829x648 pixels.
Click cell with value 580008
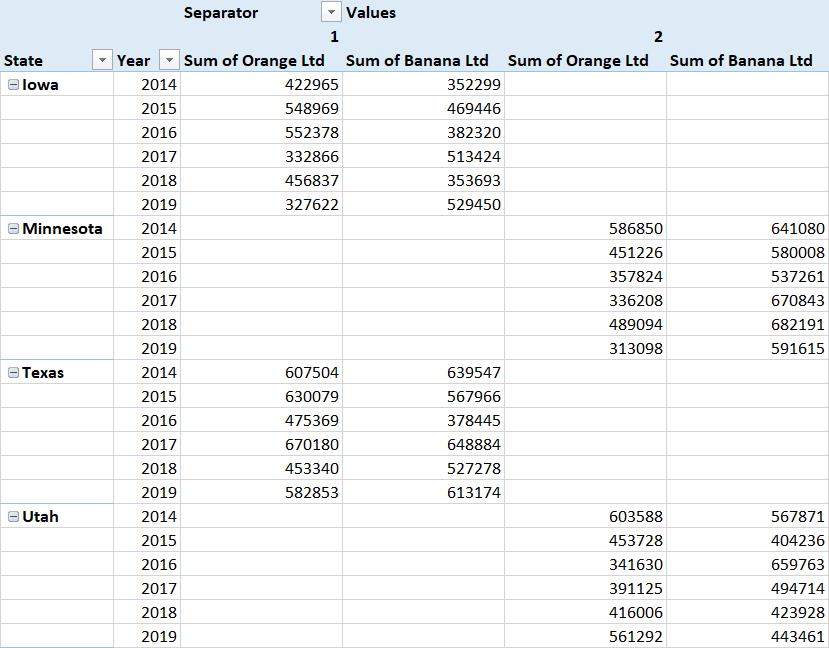748,252
